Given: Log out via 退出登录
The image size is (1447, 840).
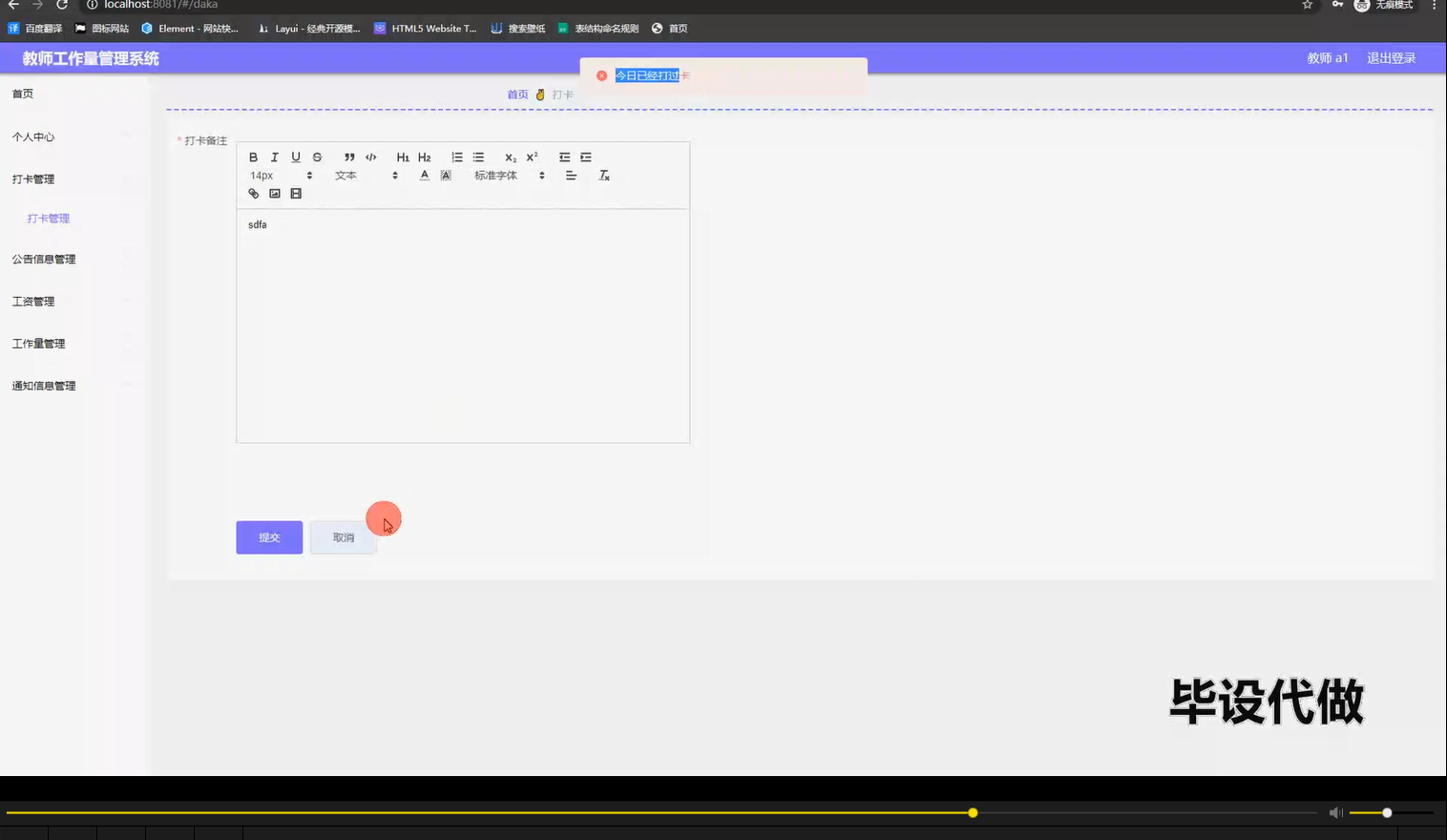Looking at the screenshot, I should click(1392, 58).
